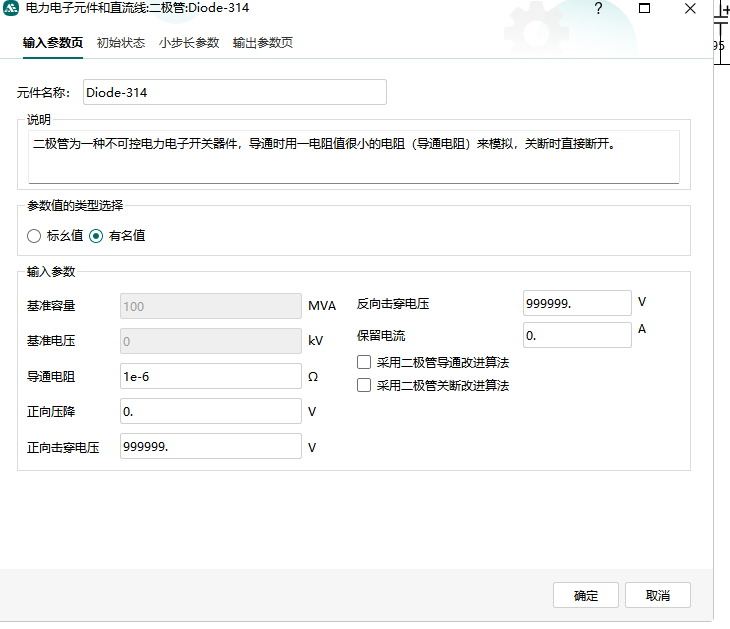Edit the 导通电阻 value field
This screenshot has height=629, width=730.
pyautogui.click(x=210, y=376)
